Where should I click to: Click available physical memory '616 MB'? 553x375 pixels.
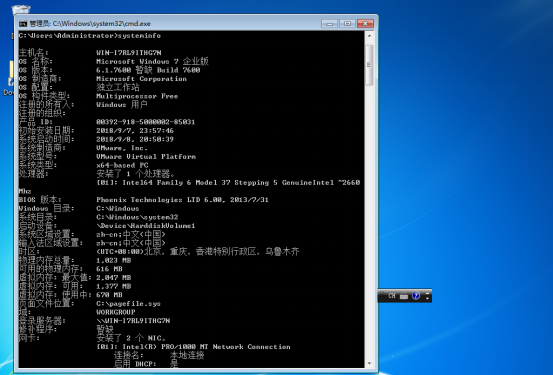[109, 269]
